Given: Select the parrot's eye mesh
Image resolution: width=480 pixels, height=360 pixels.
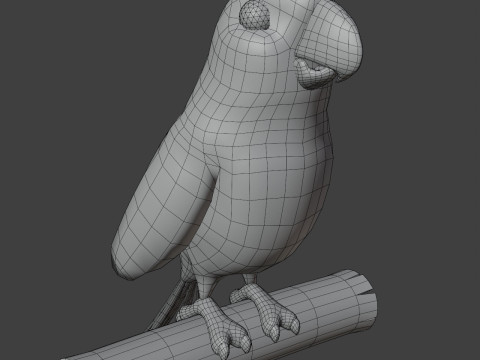Looking at the screenshot, I should [x=254, y=14].
